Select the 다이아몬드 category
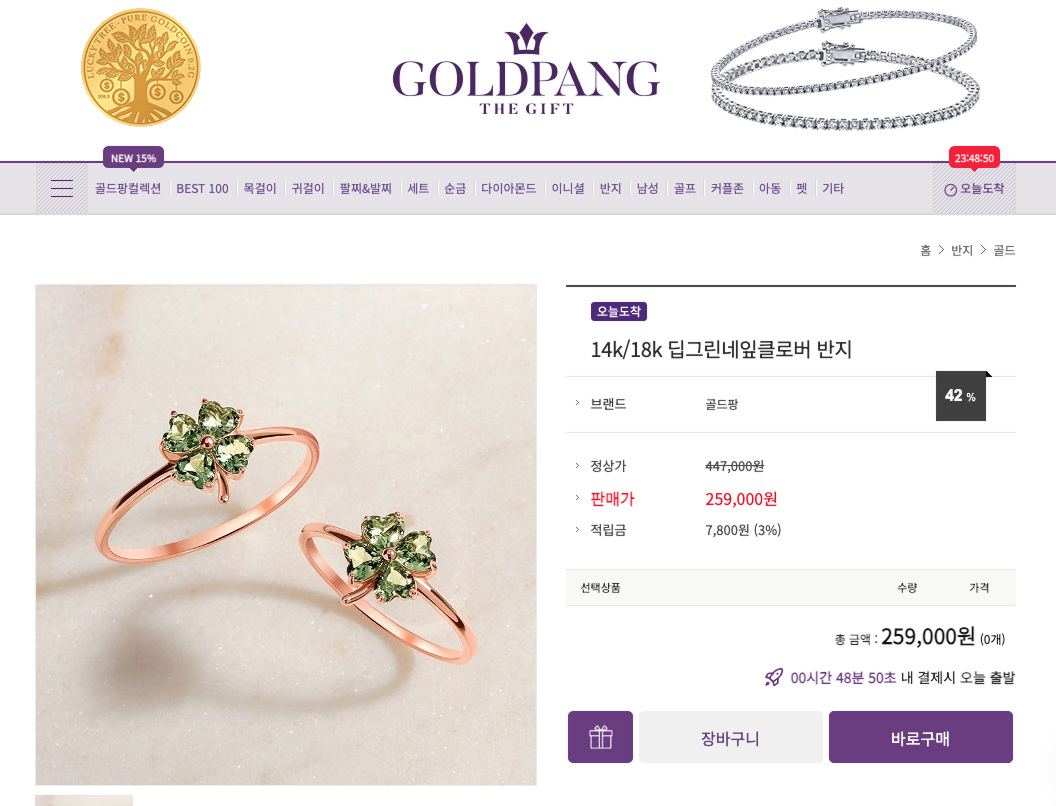Screen dimensions: 1056x806 coord(508,189)
